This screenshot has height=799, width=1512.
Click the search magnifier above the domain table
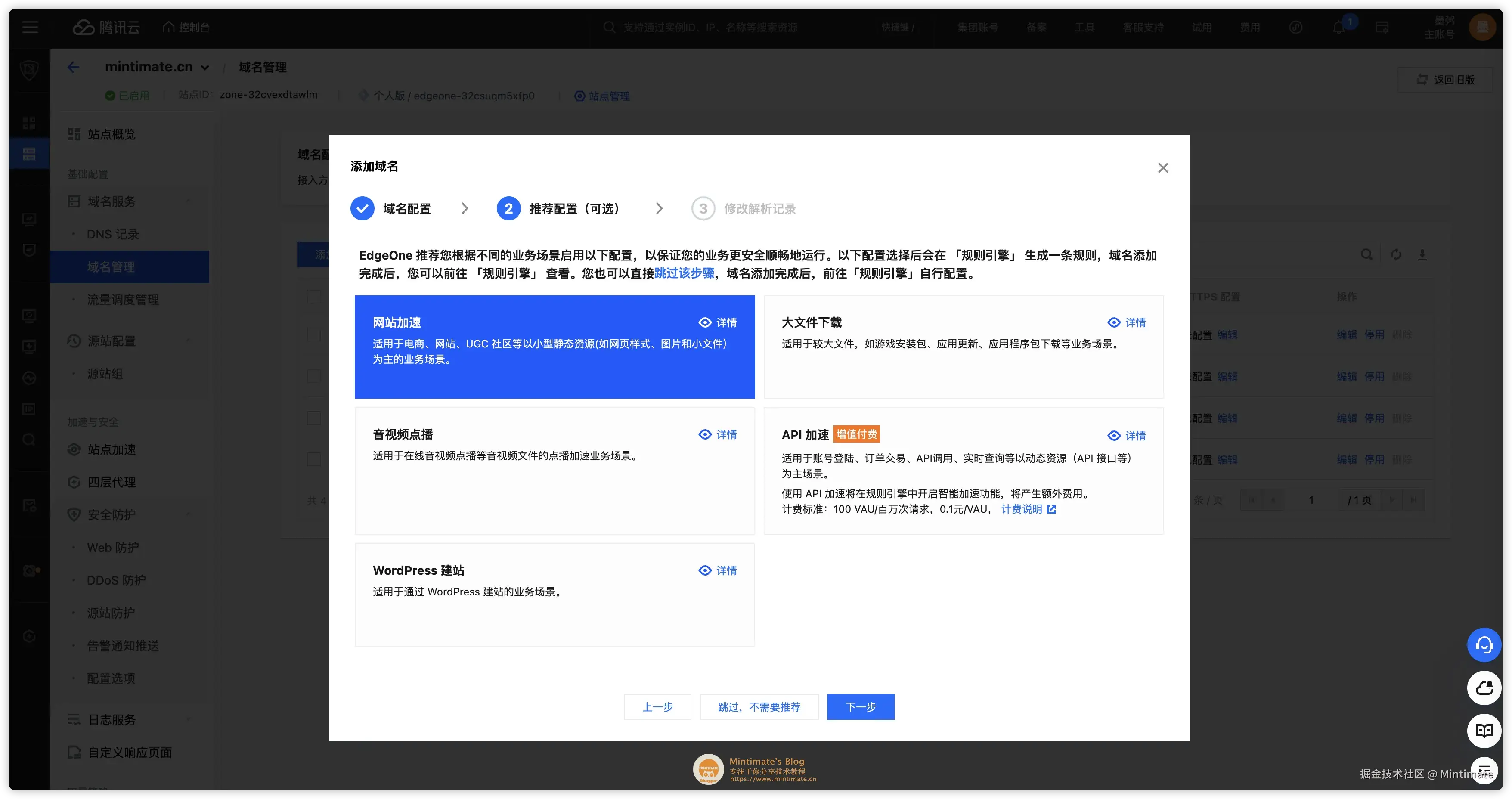tap(1366, 254)
